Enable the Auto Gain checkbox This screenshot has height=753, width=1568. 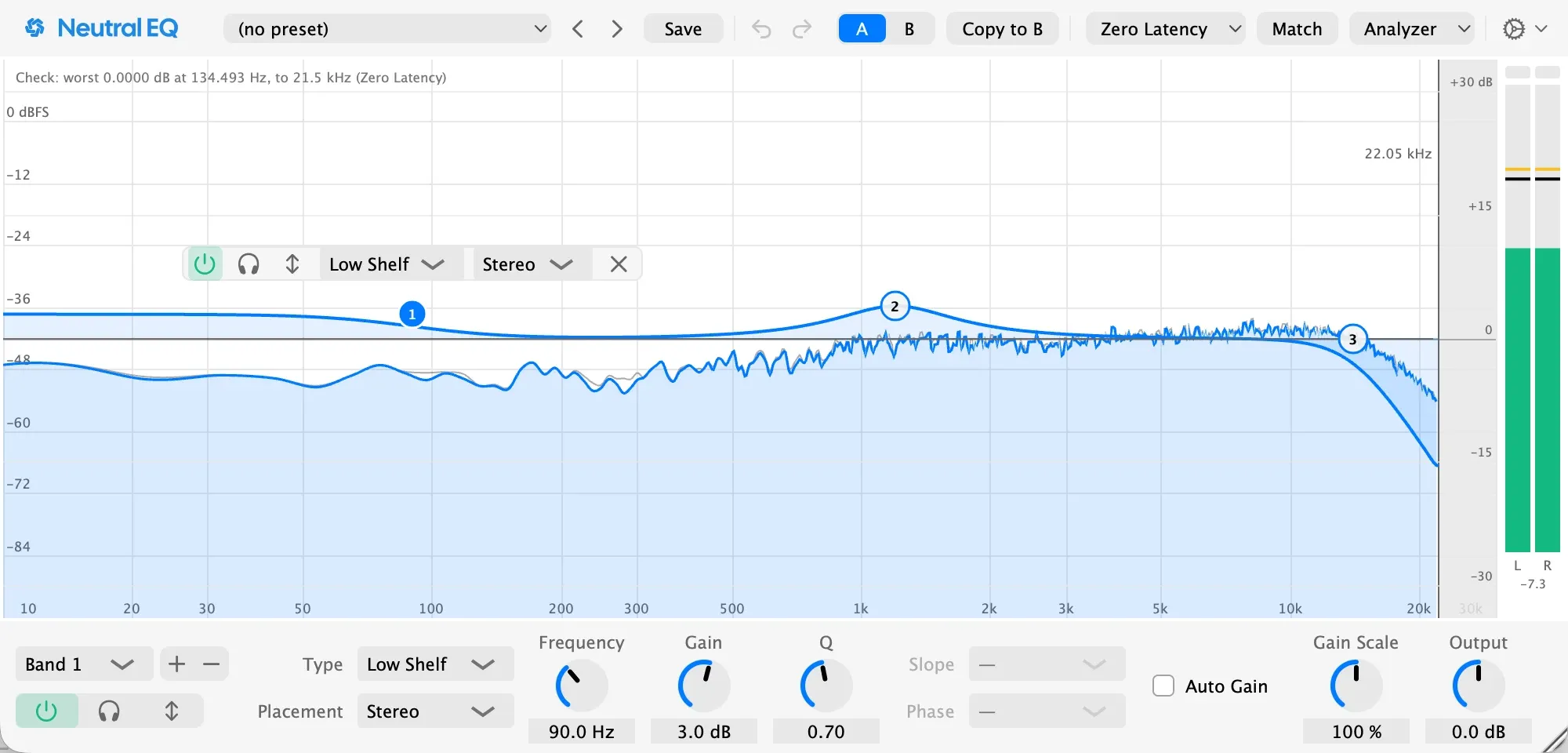click(x=1163, y=686)
